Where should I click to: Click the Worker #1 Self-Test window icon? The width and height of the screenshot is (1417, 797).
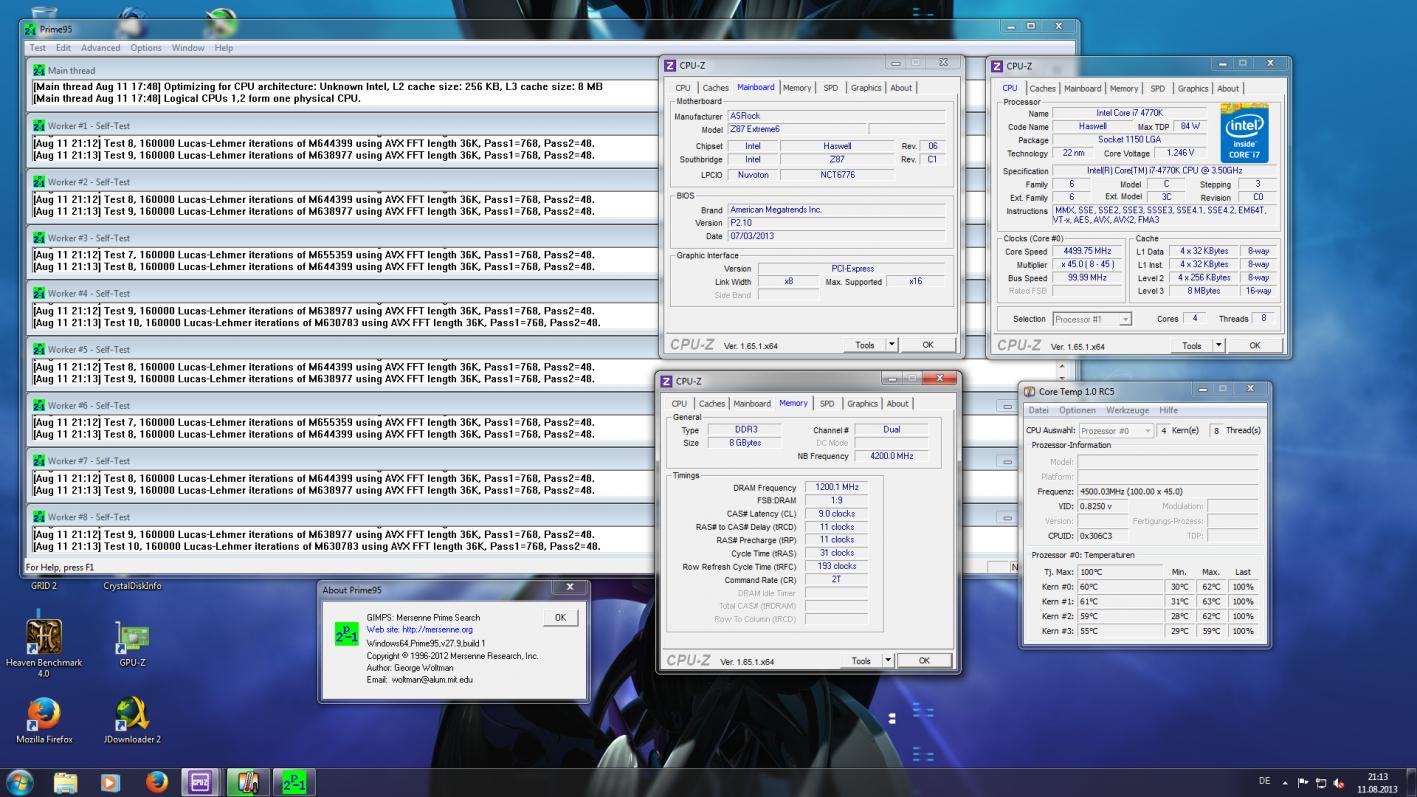(x=39, y=126)
